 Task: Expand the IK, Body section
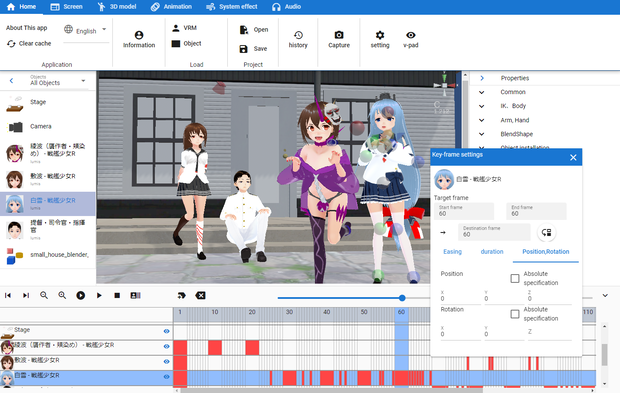pyautogui.click(x=482, y=106)
